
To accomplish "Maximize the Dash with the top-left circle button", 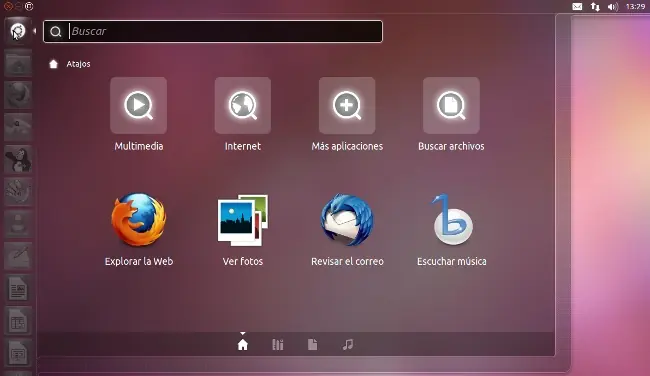I will (x=29, y=6).
